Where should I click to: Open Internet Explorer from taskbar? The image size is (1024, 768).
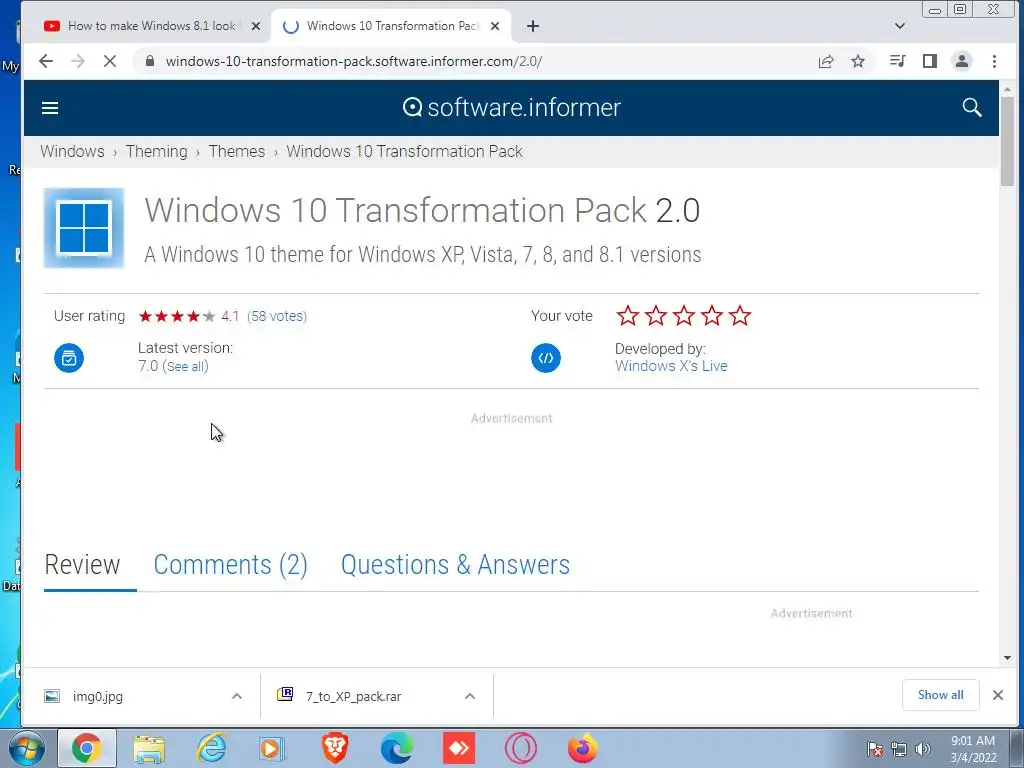click(x=211, y=748)
